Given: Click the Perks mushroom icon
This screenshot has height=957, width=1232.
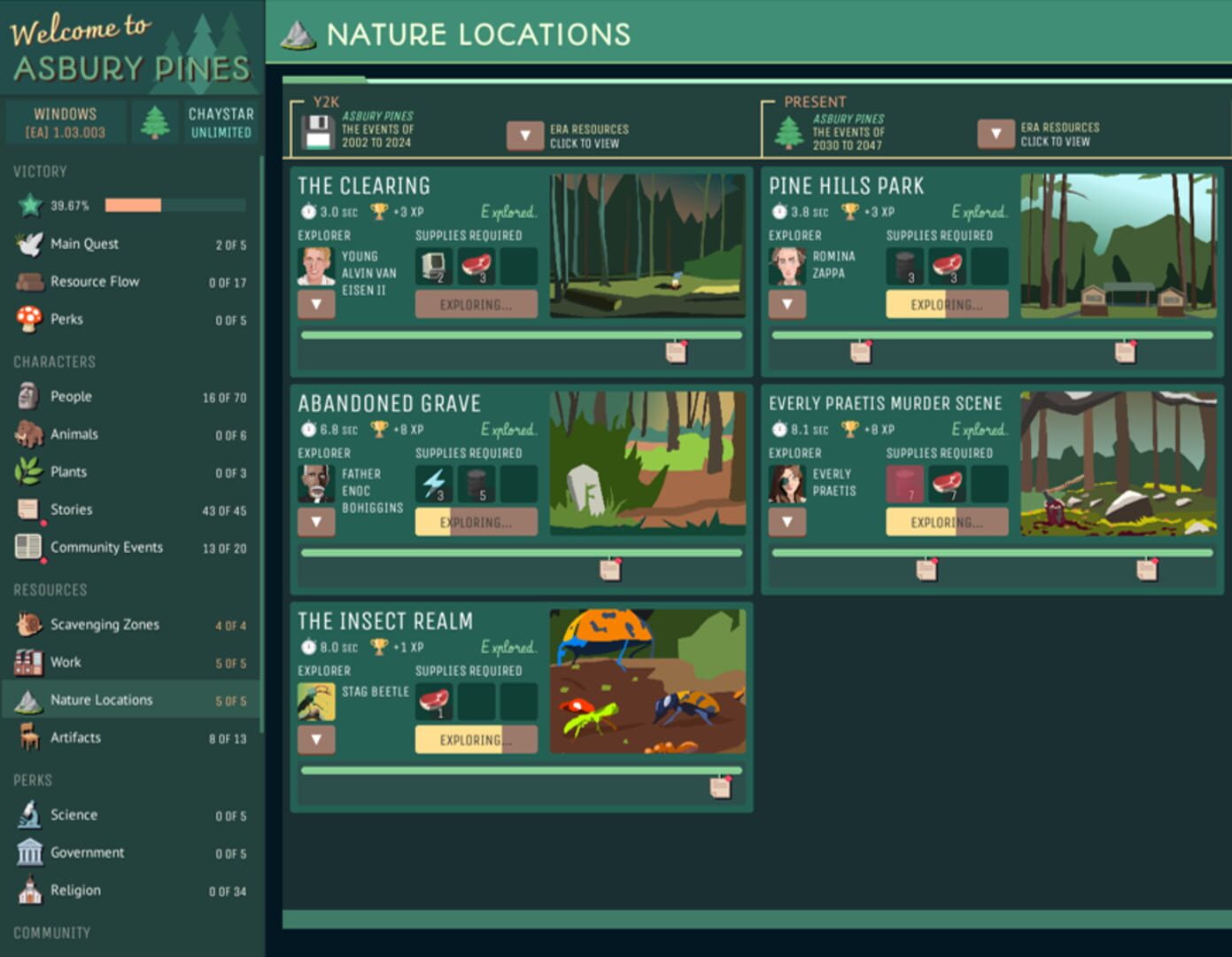Looking at the screenshot, I should coord(28,319).
